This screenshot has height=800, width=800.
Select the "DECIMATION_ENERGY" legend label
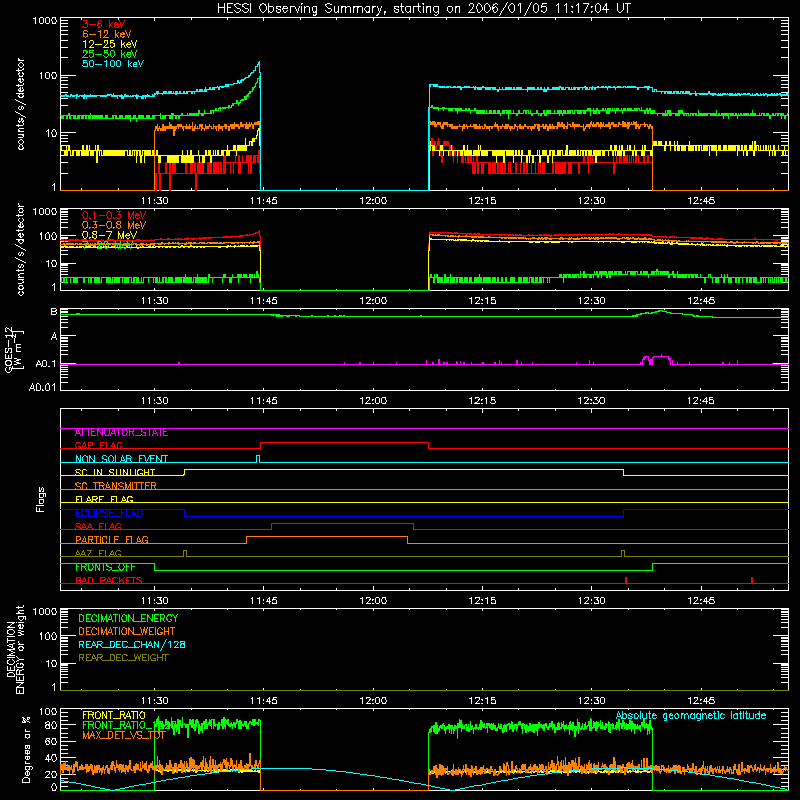tap(128, 618)
